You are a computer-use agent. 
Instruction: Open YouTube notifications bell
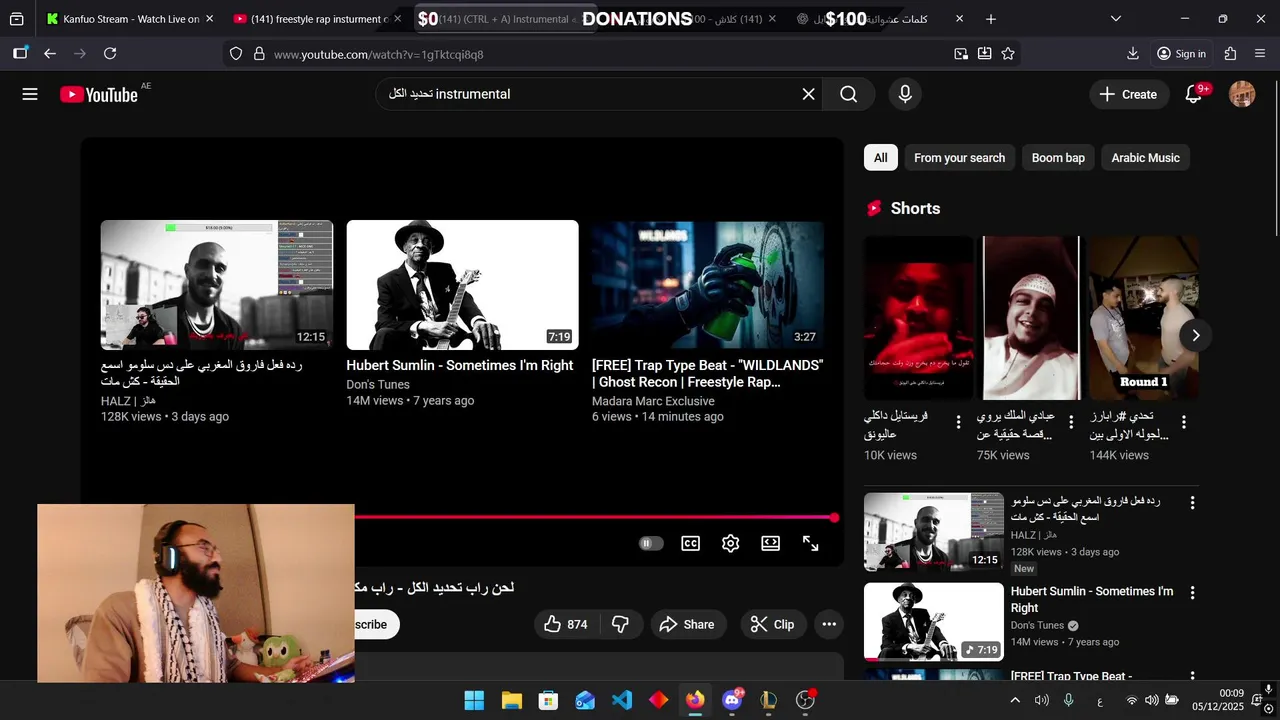[1193, 94]
